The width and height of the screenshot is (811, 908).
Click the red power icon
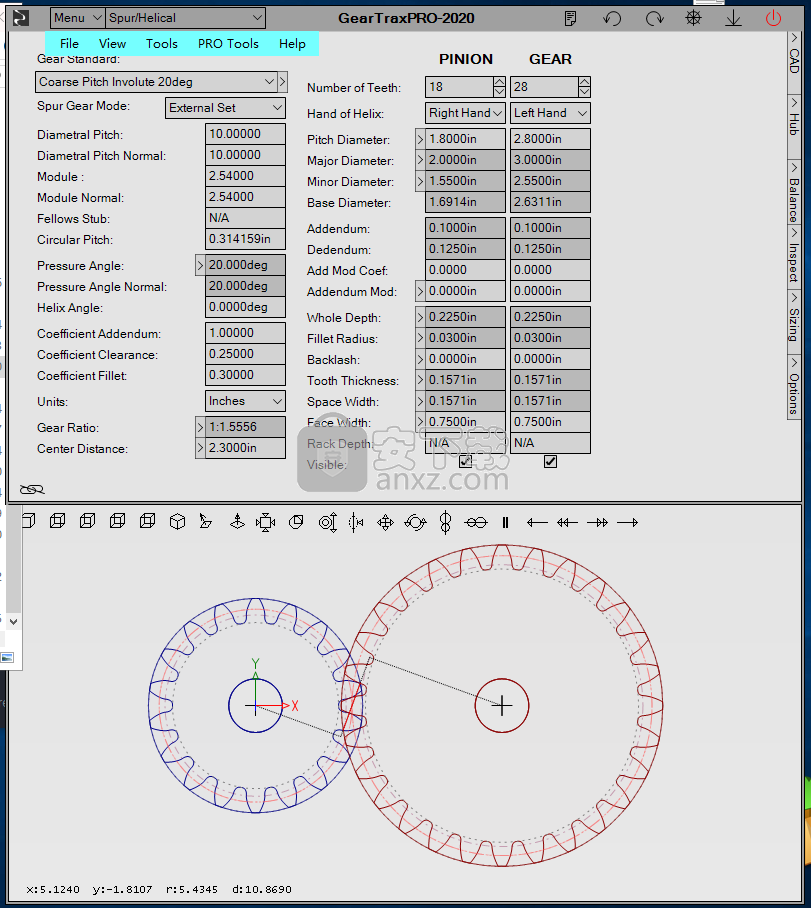(773, 18)
